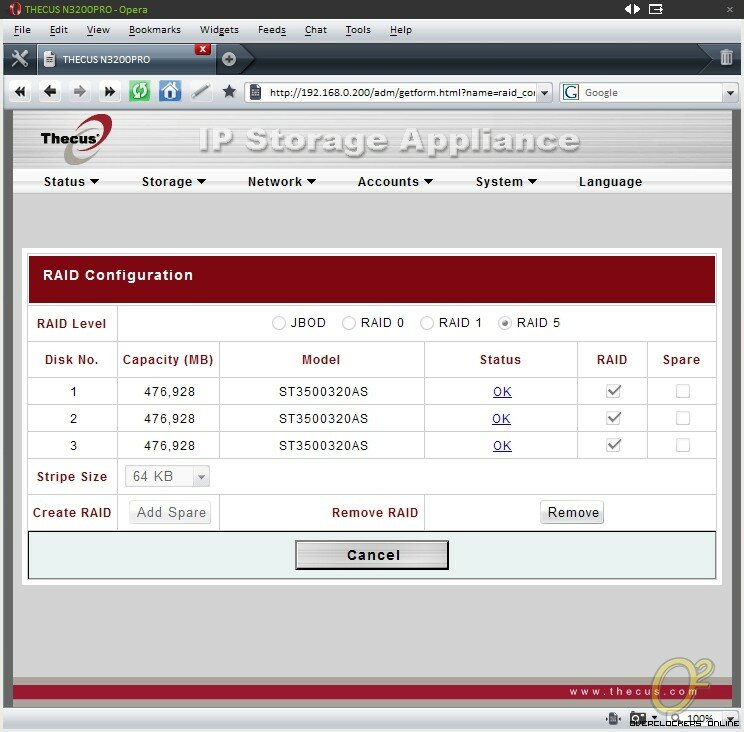Close the THECUS N3200PRO tab

203,49
